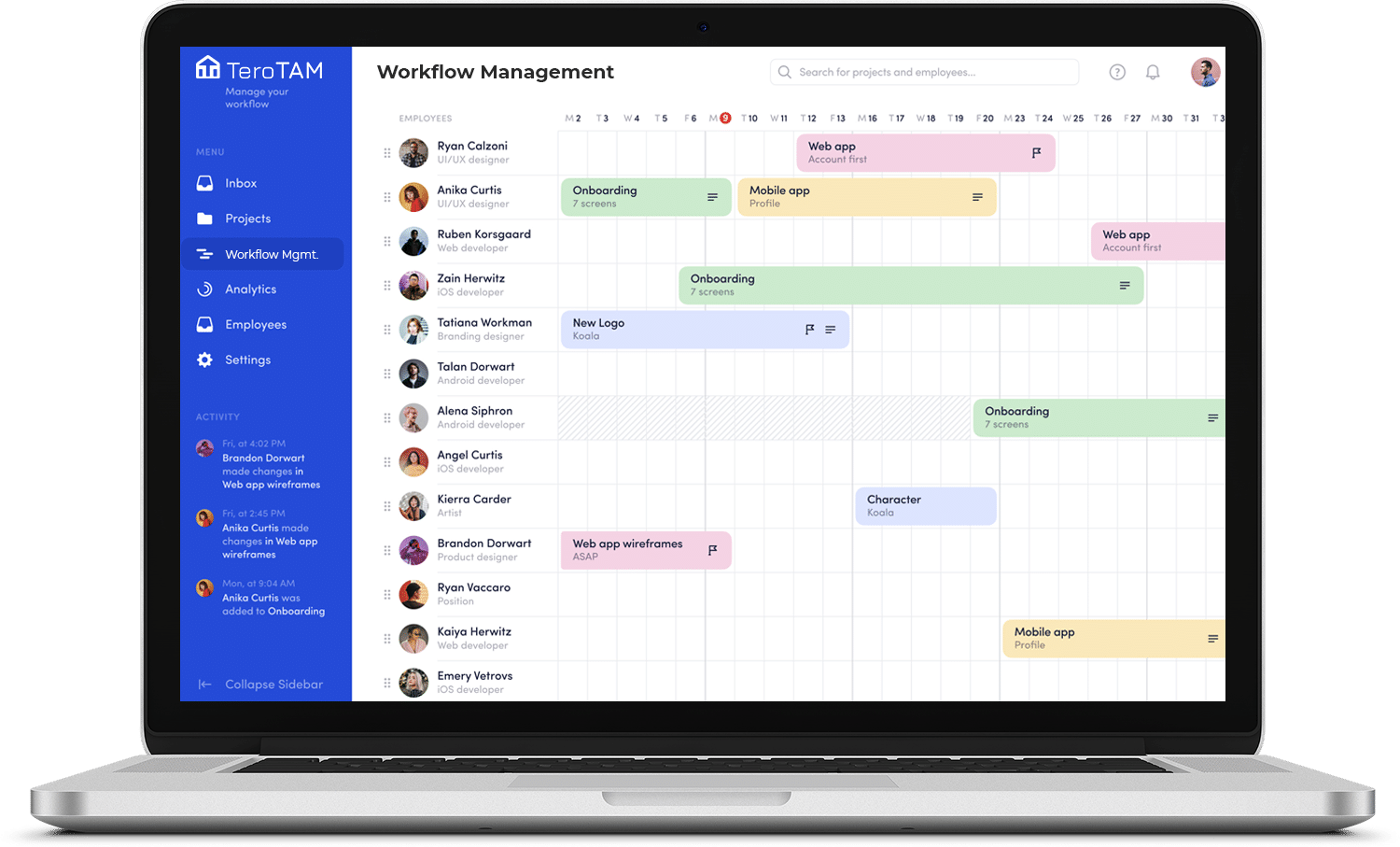Click the flag icon on Ryan's Web app task
Viewport: 1400px width, 847px height.
click(x=1037, y=151)
